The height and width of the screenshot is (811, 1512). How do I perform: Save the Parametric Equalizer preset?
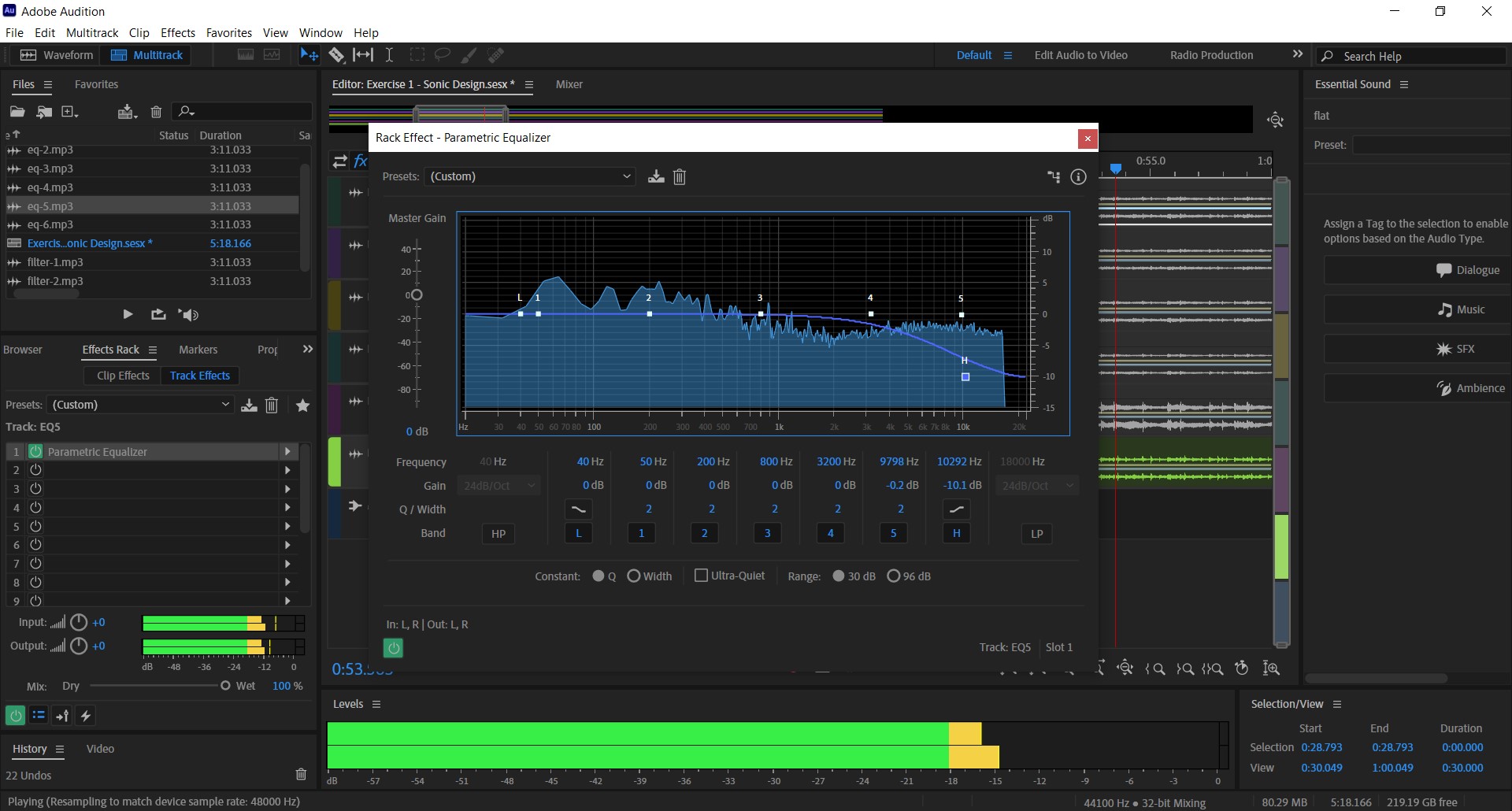[656, 176]
